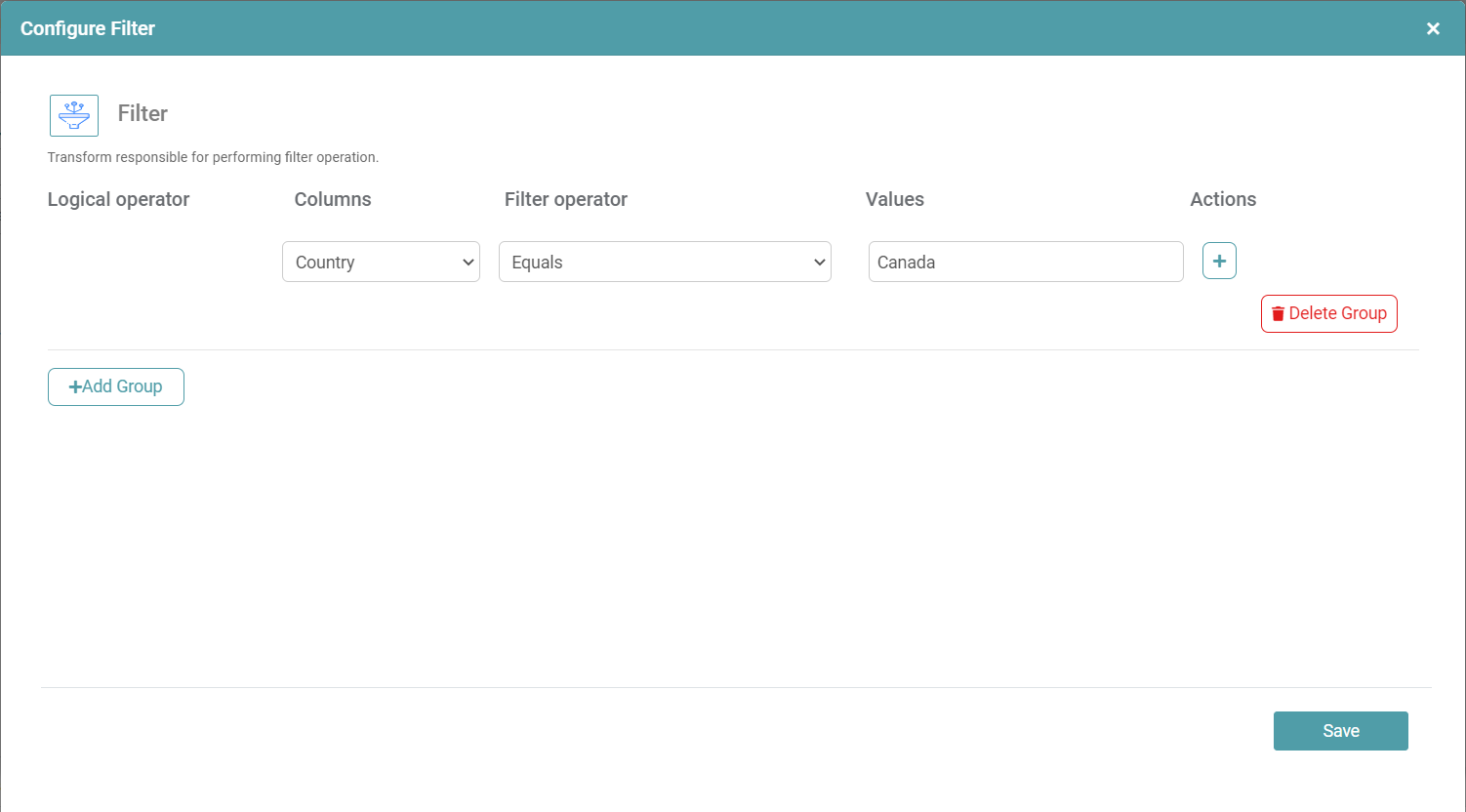Click the Logical operator column header
Viewport: 1466px width, 812px height.
(118, 199)
